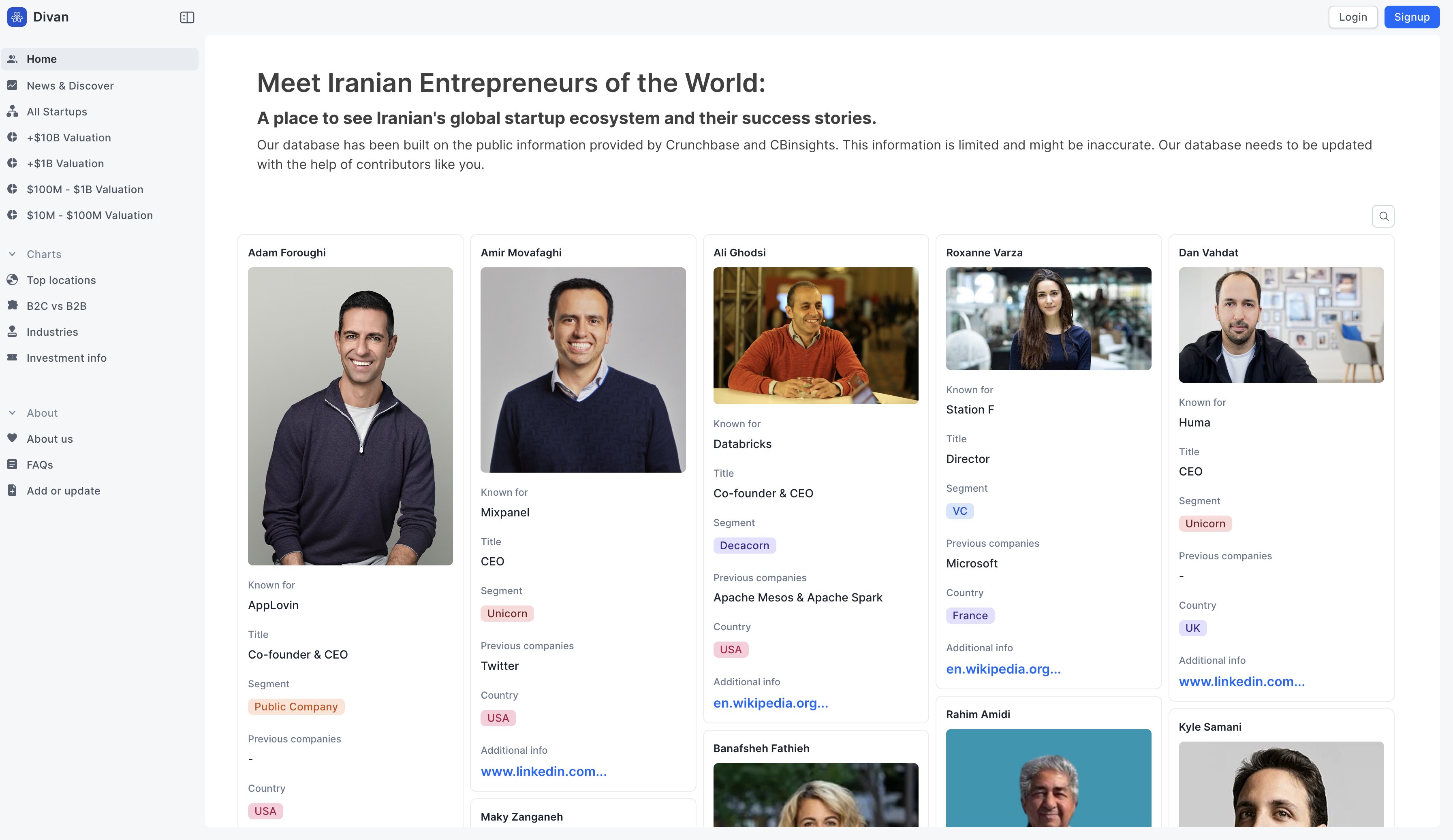Screen dimensions: 1453x840
Task: Select Industries in the sidebar
Action: [52, 332]
